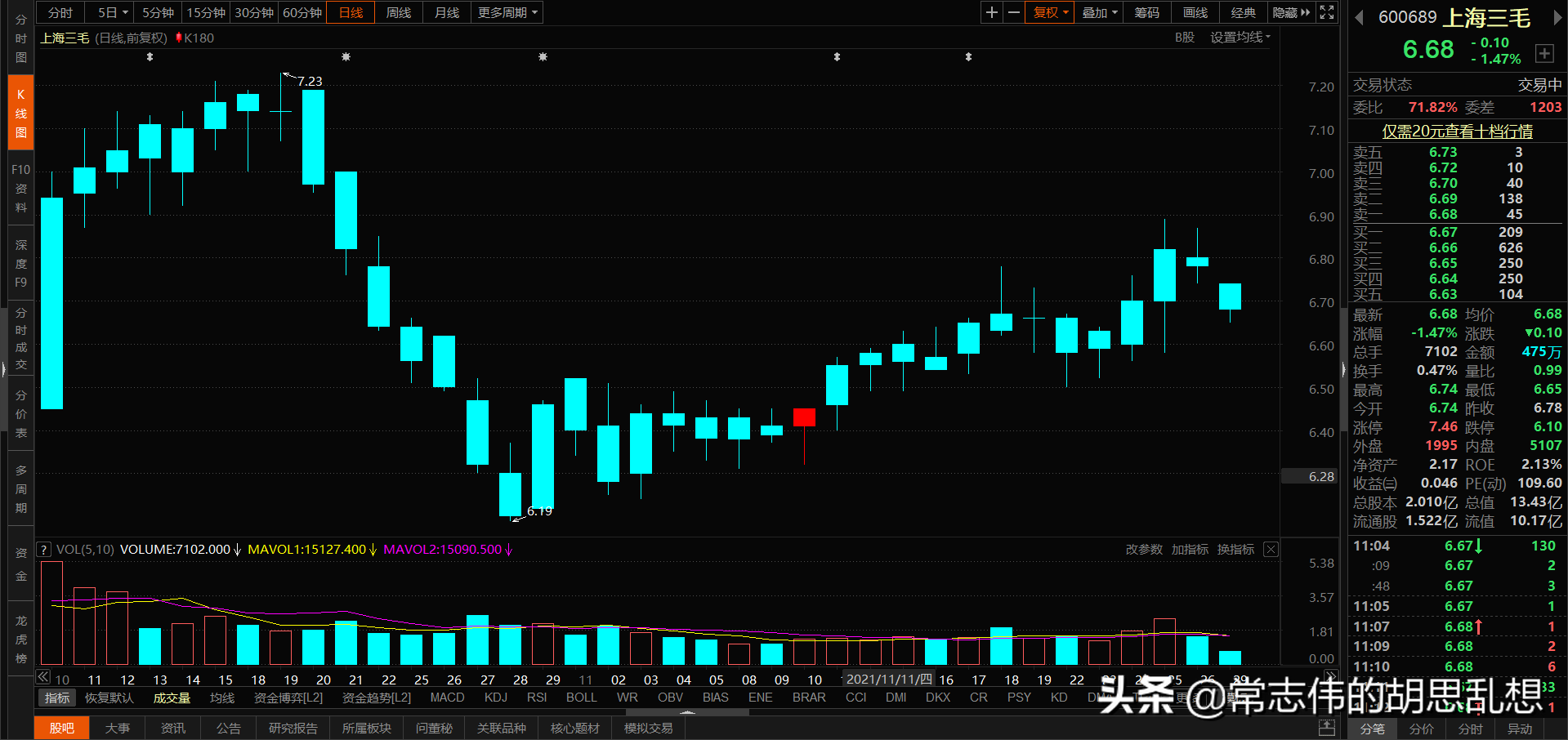
Task: Click the zoom-out (−) chart icon
Action: (x=1013, y=12)
